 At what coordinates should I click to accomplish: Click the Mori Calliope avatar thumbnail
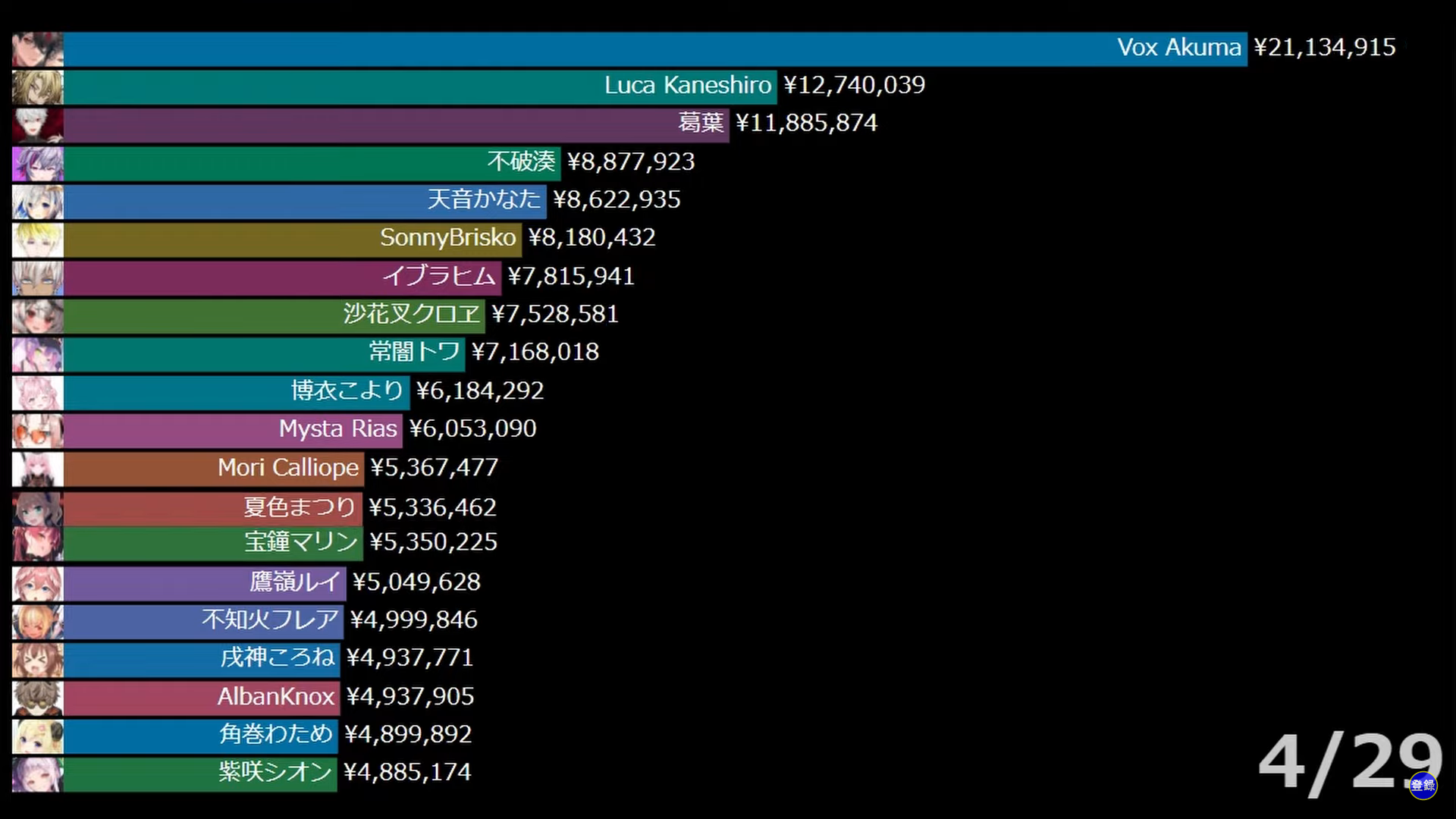(37, 469)
